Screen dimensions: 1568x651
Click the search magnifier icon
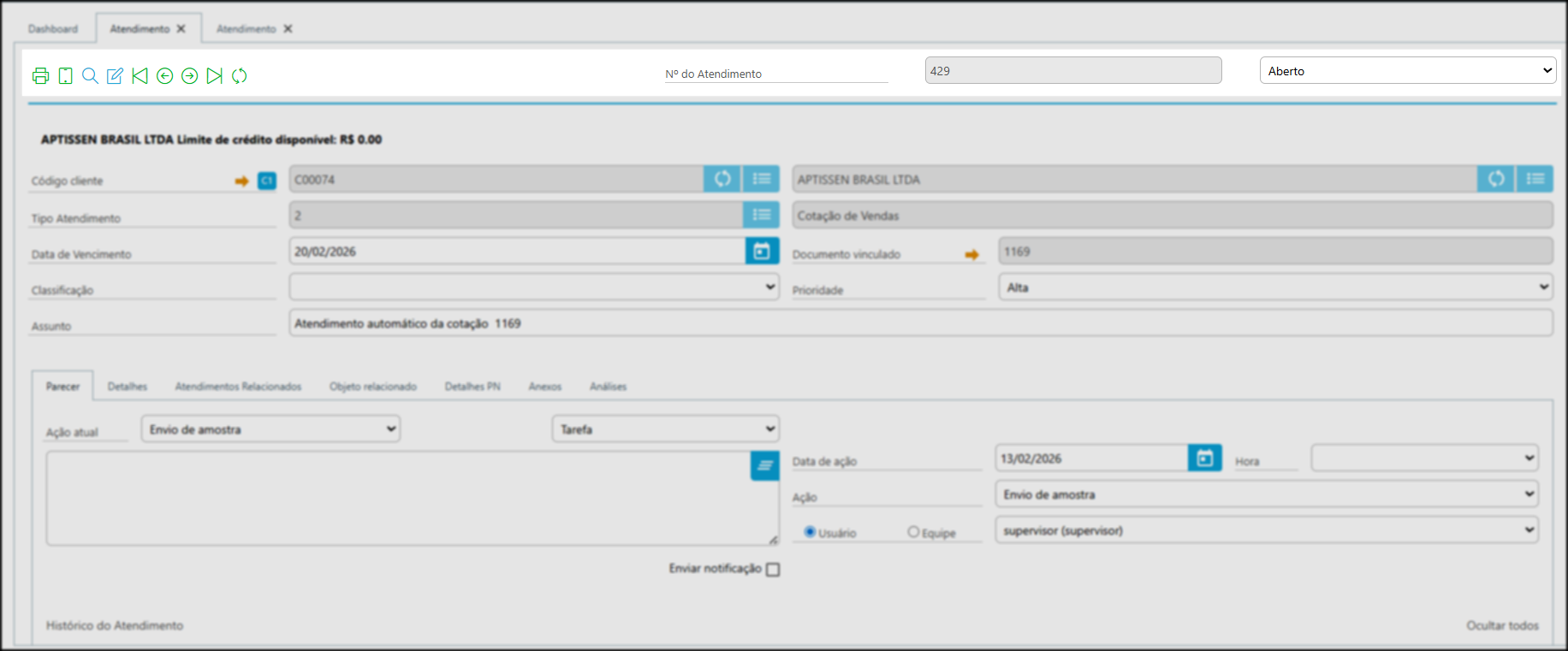click(x=90, y=76)
